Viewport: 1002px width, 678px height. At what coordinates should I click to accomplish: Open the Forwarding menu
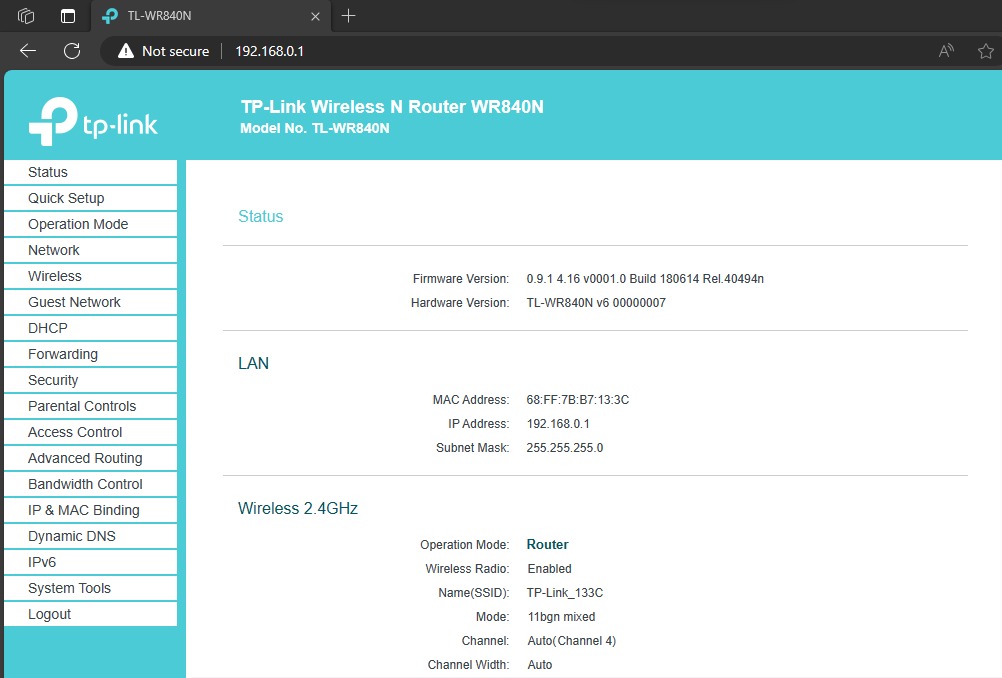(x=90, y=354)
